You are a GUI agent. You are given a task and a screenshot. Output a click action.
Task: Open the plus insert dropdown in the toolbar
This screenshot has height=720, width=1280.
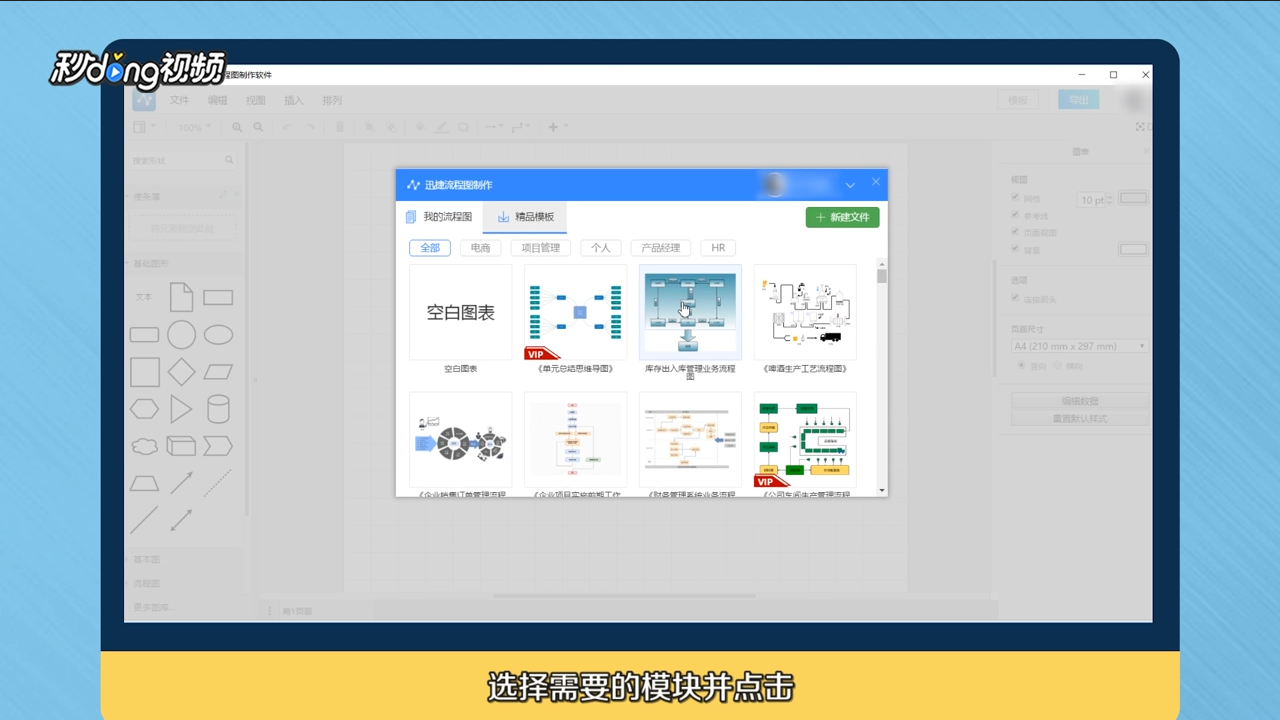point(557,127)
